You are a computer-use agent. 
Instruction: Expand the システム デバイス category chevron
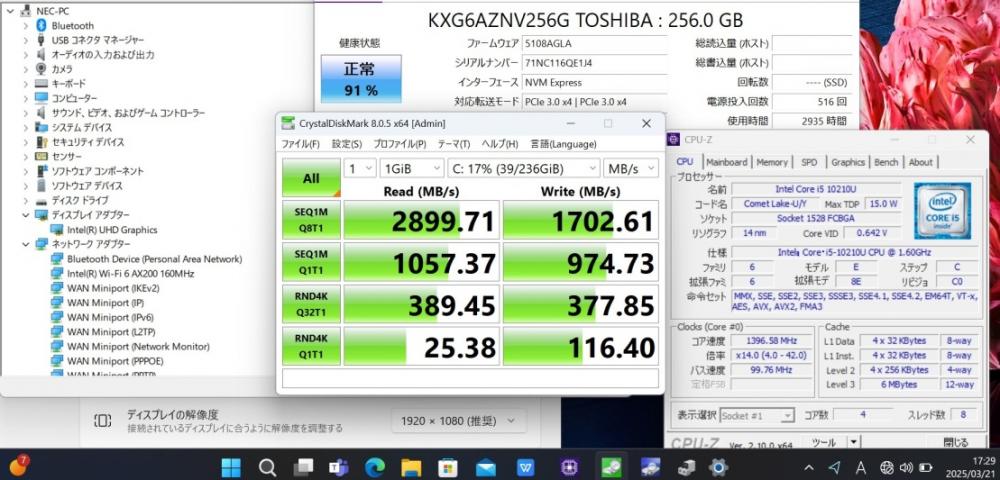(x=26, y=127)
